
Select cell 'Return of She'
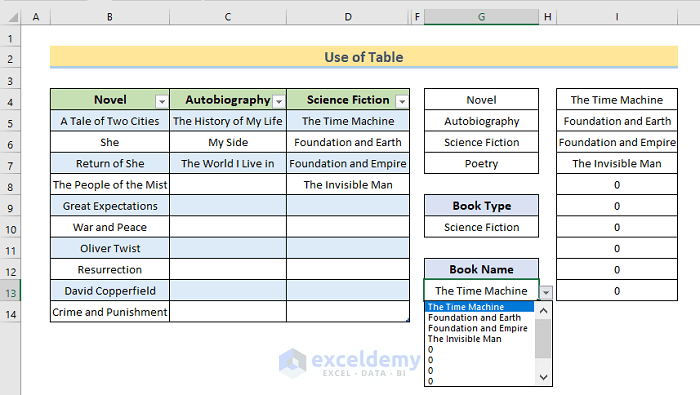110,163
